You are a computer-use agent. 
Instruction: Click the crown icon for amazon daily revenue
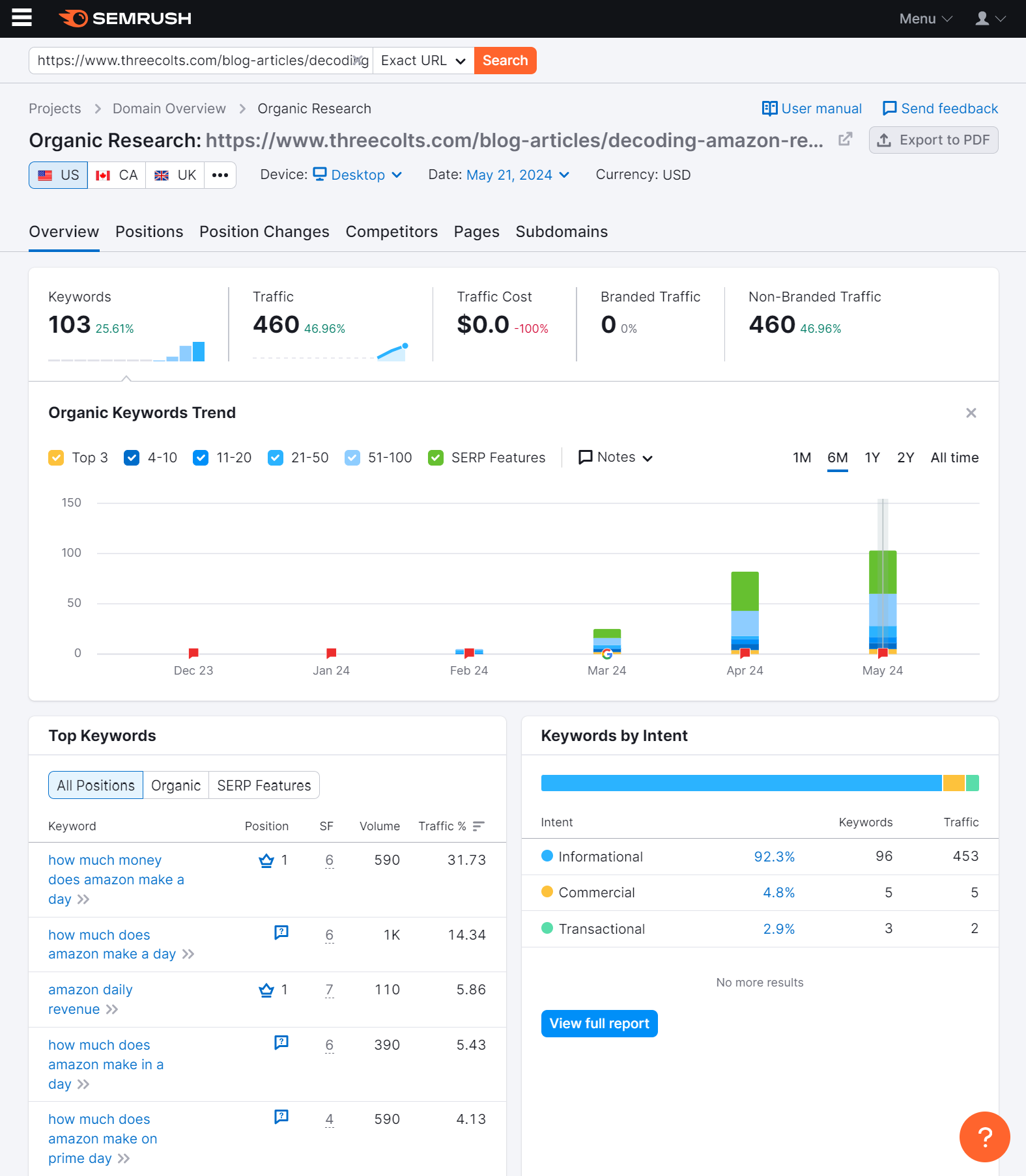pos(266,990)
